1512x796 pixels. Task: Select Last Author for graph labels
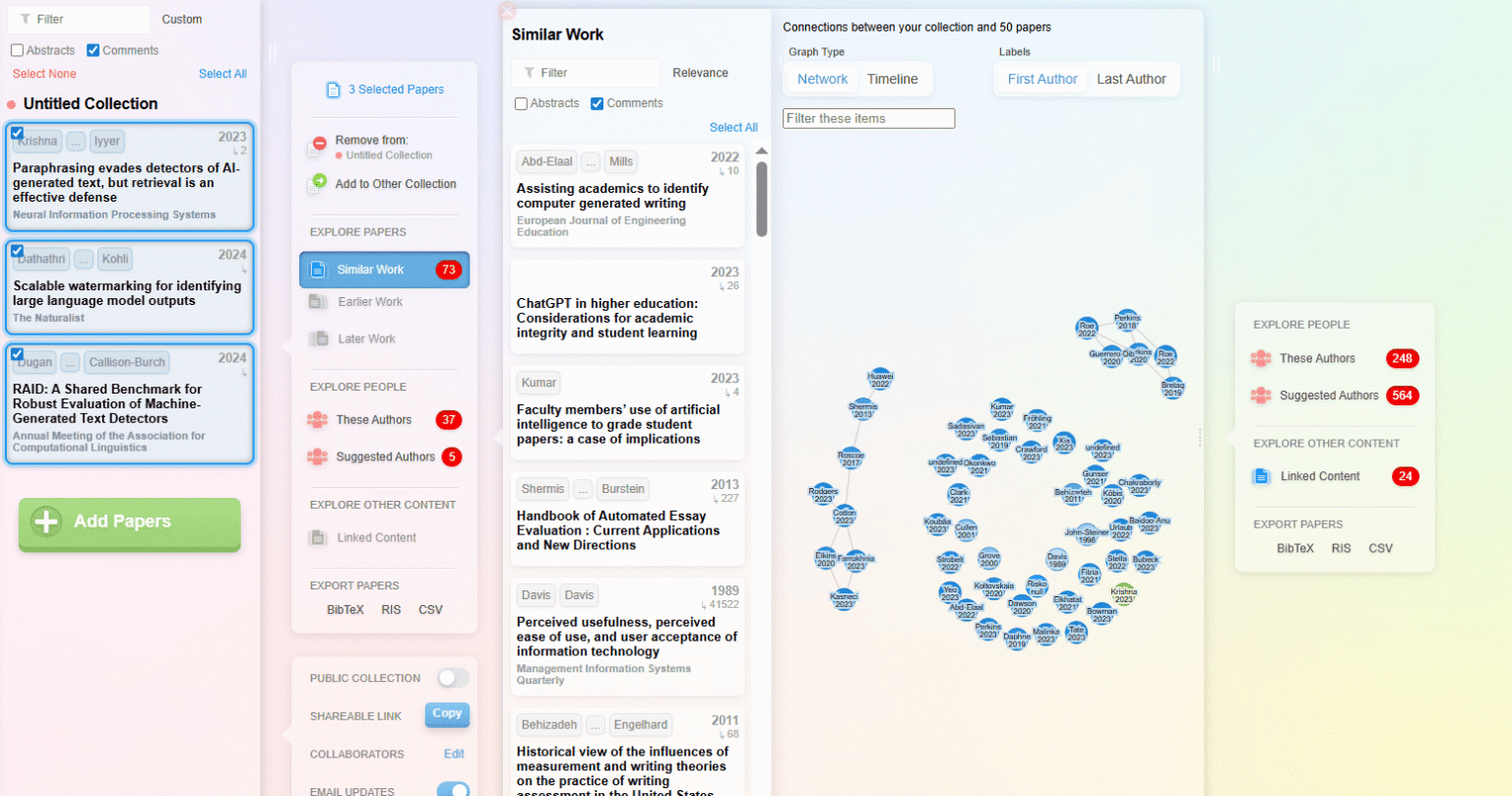pyautogui.click(x=1132, y=79)
